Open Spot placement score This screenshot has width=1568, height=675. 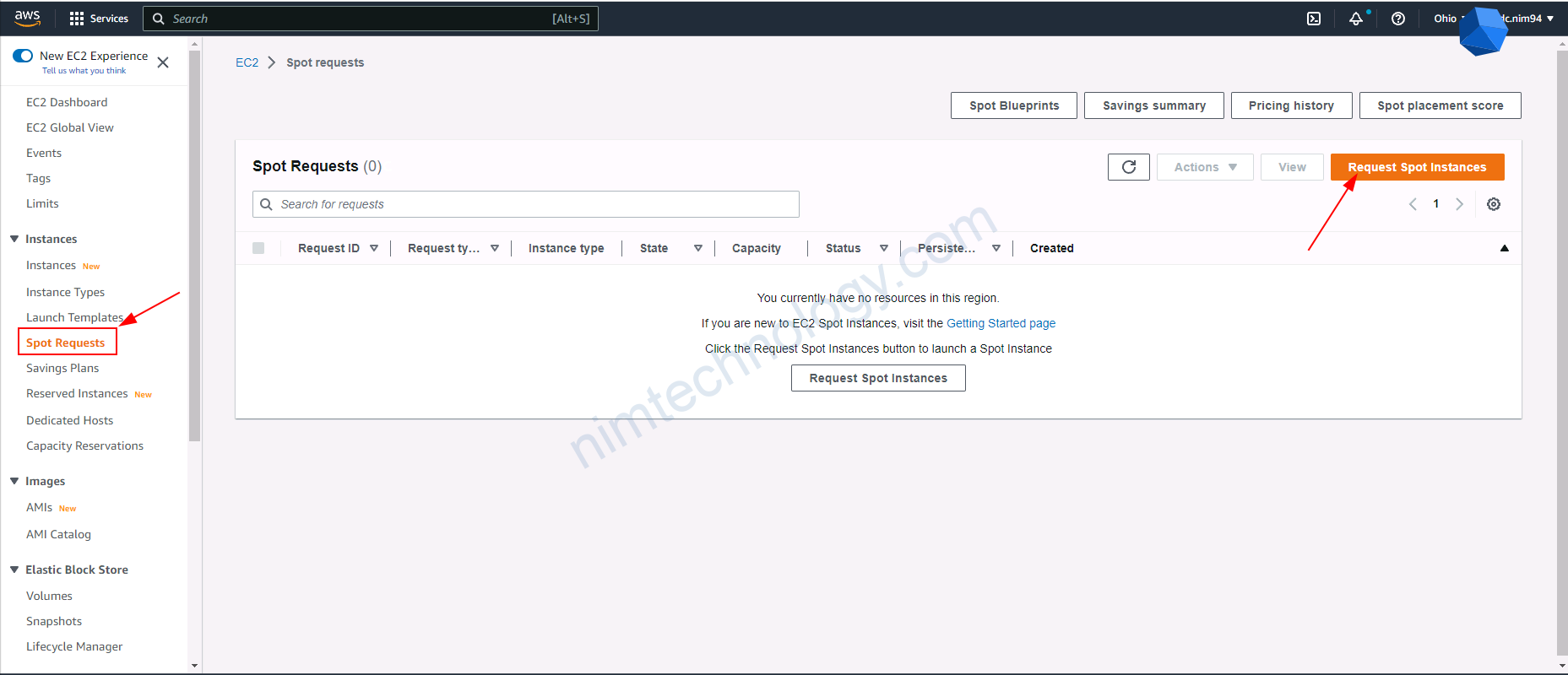pyautogui.click(x=1440, y=105)
